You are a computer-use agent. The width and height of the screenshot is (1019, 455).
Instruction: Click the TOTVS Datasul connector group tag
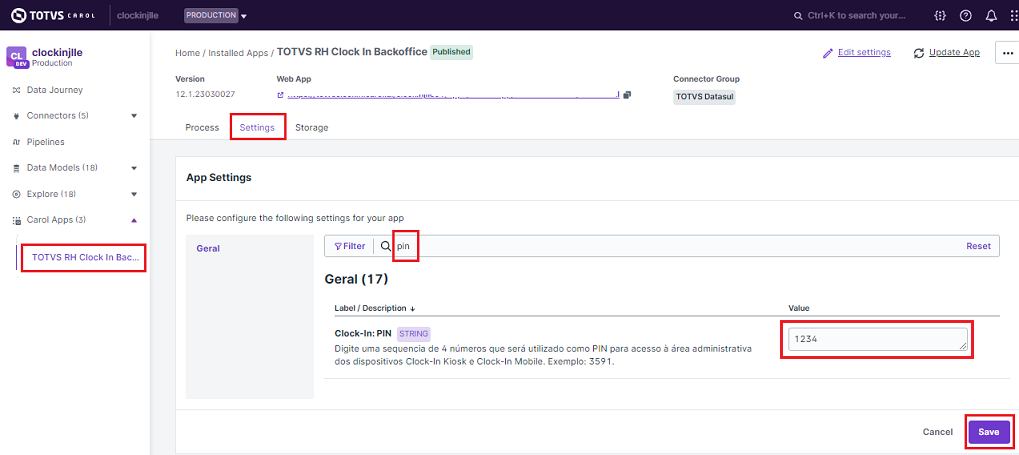coord(704,97)
